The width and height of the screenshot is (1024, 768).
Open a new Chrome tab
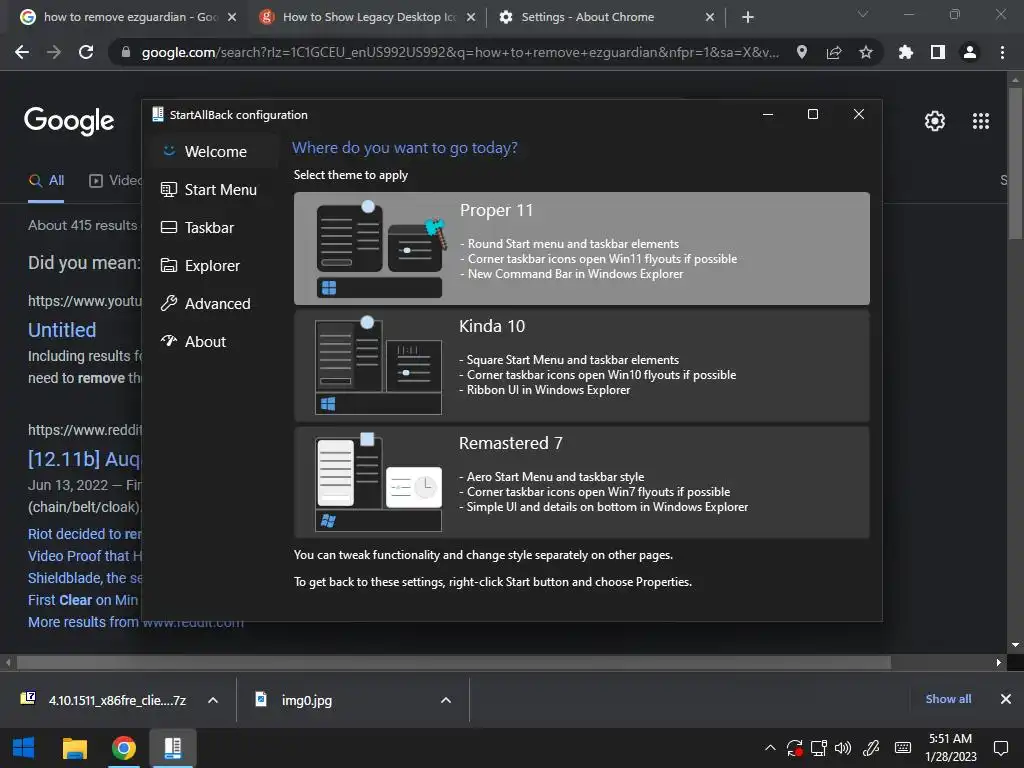748,17
